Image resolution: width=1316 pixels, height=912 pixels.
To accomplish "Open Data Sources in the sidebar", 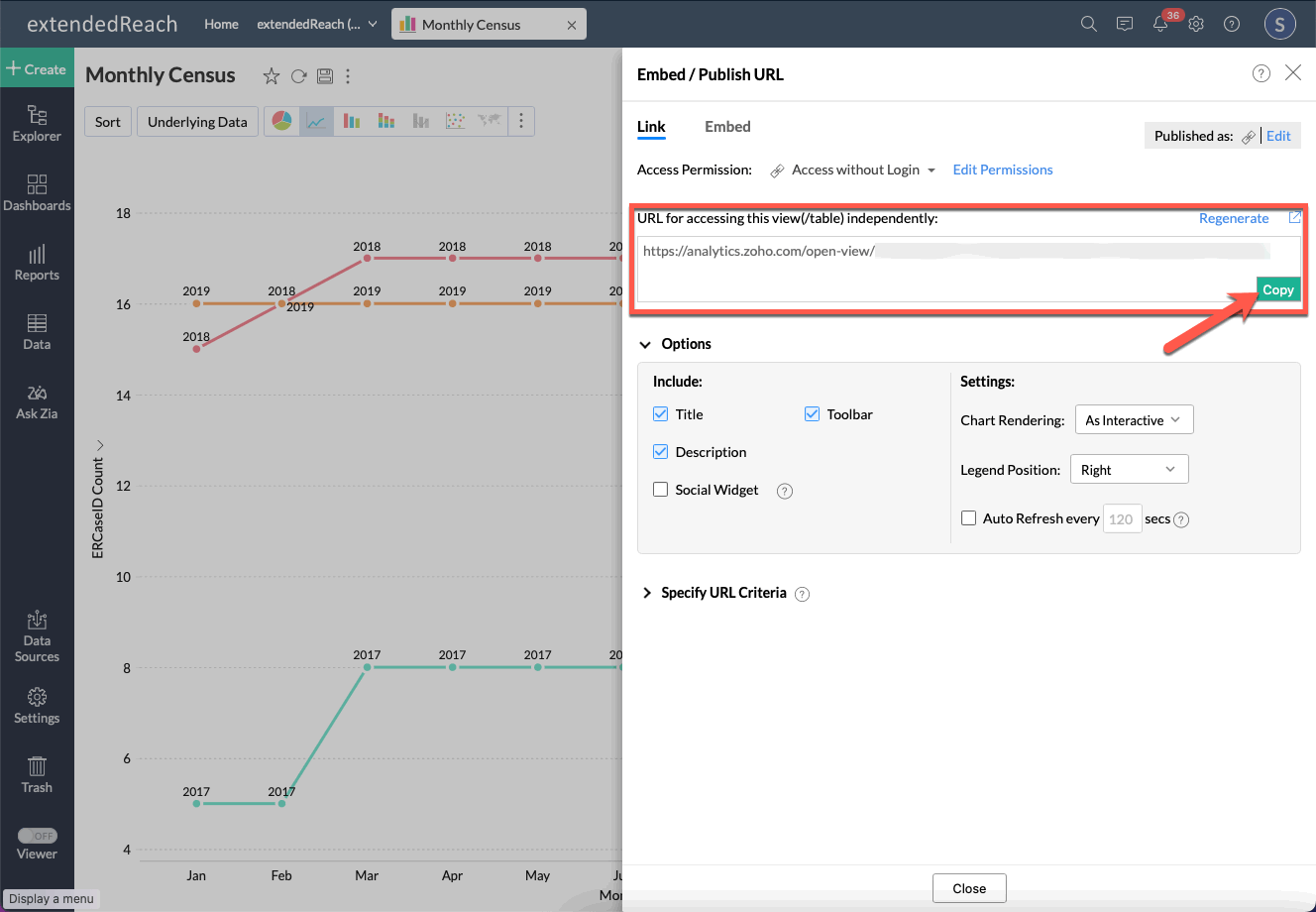I will tap(37, 634).
